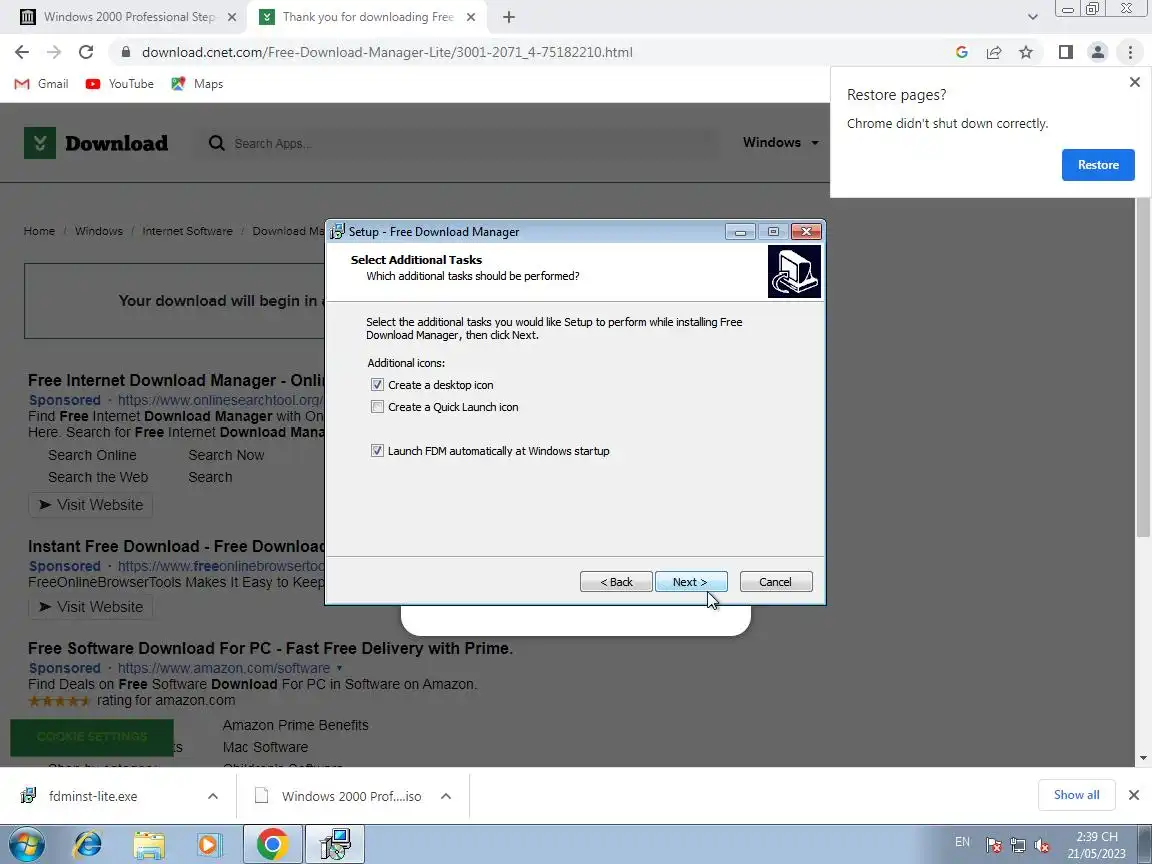Restore the closed Chrome pages
The image size is (1152, 864).
pyautogui.click(x=1098, y=165)
